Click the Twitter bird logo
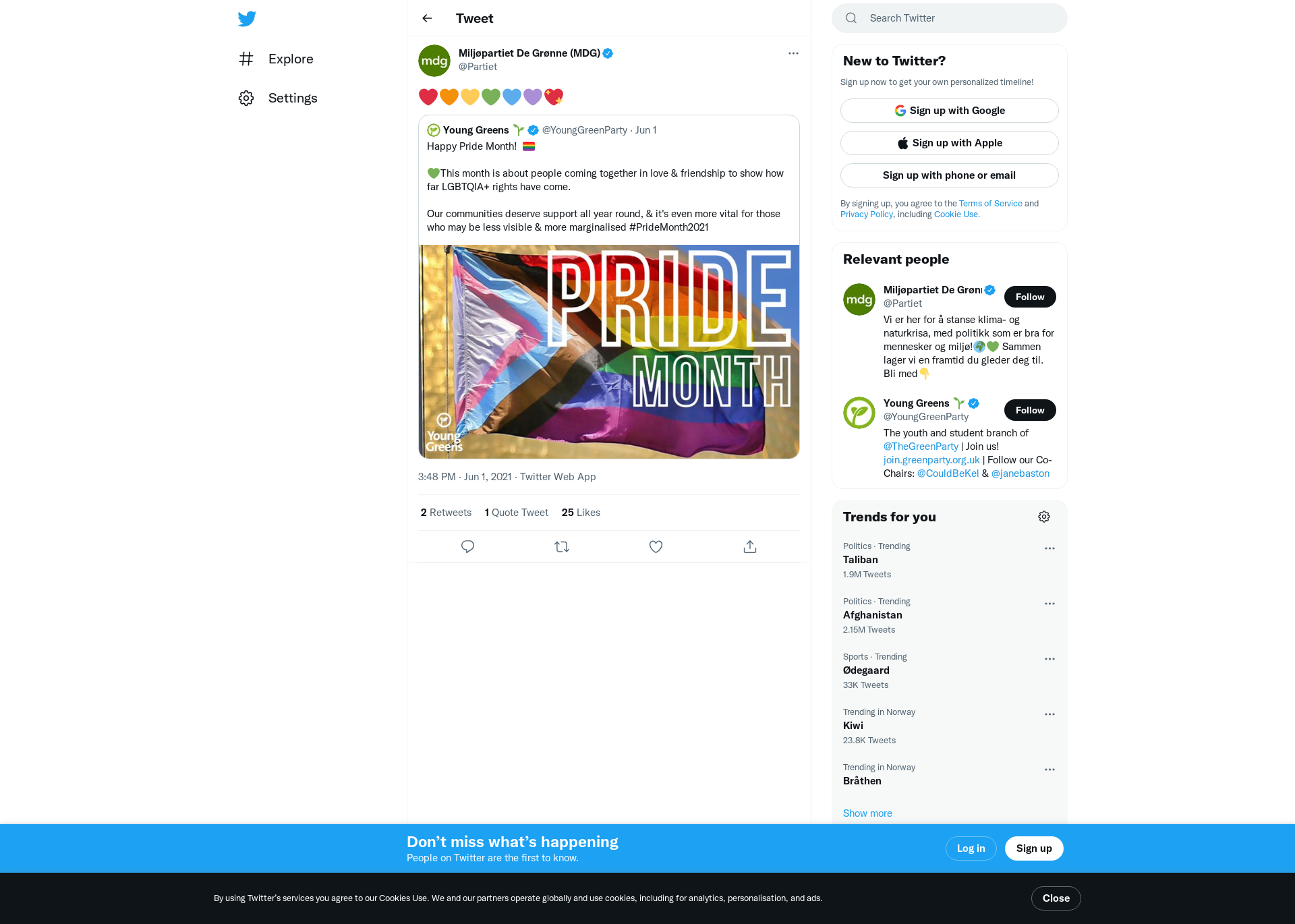Viewport: 1295px width, 924px height. [247, 18]
